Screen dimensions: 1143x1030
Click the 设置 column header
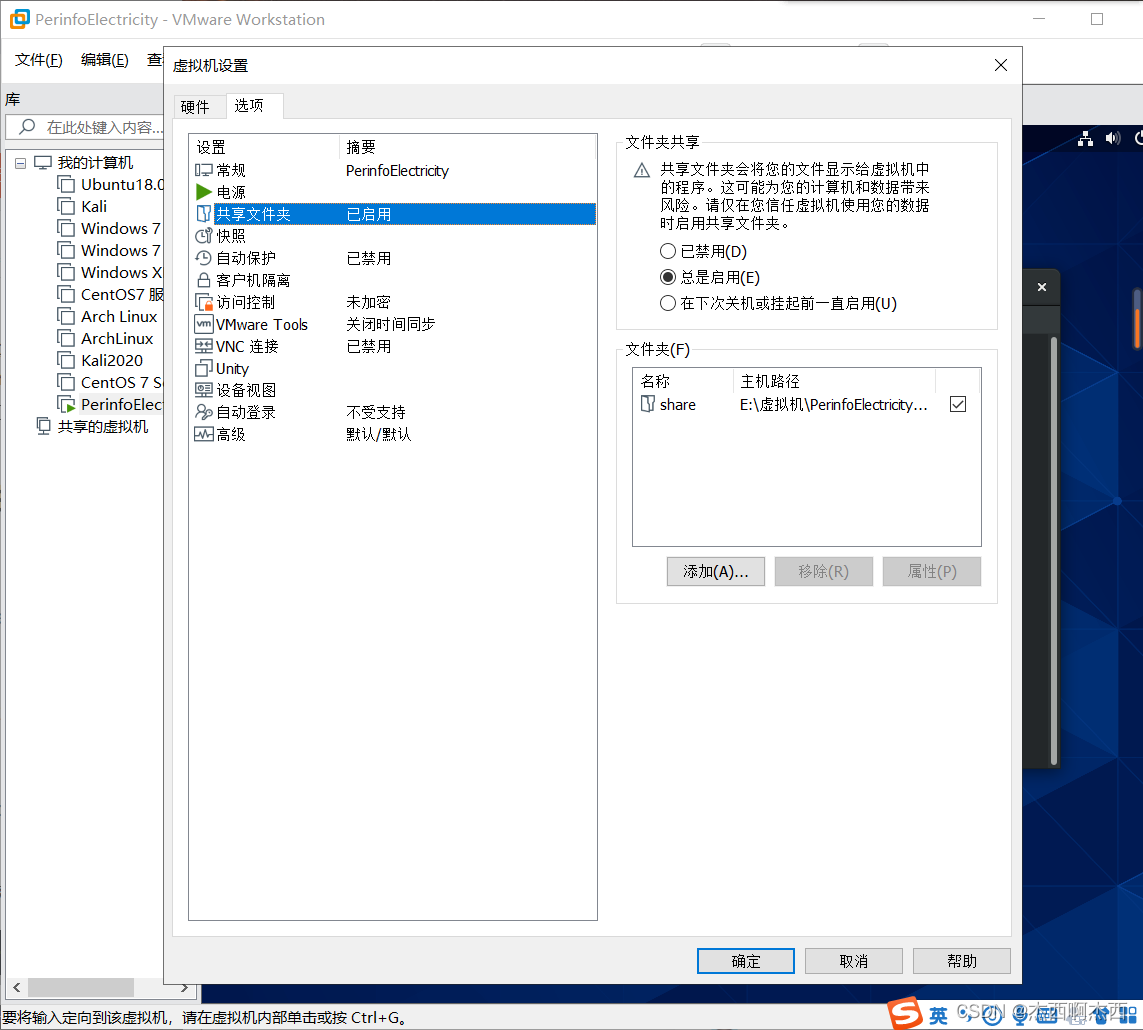click(264, 147)
